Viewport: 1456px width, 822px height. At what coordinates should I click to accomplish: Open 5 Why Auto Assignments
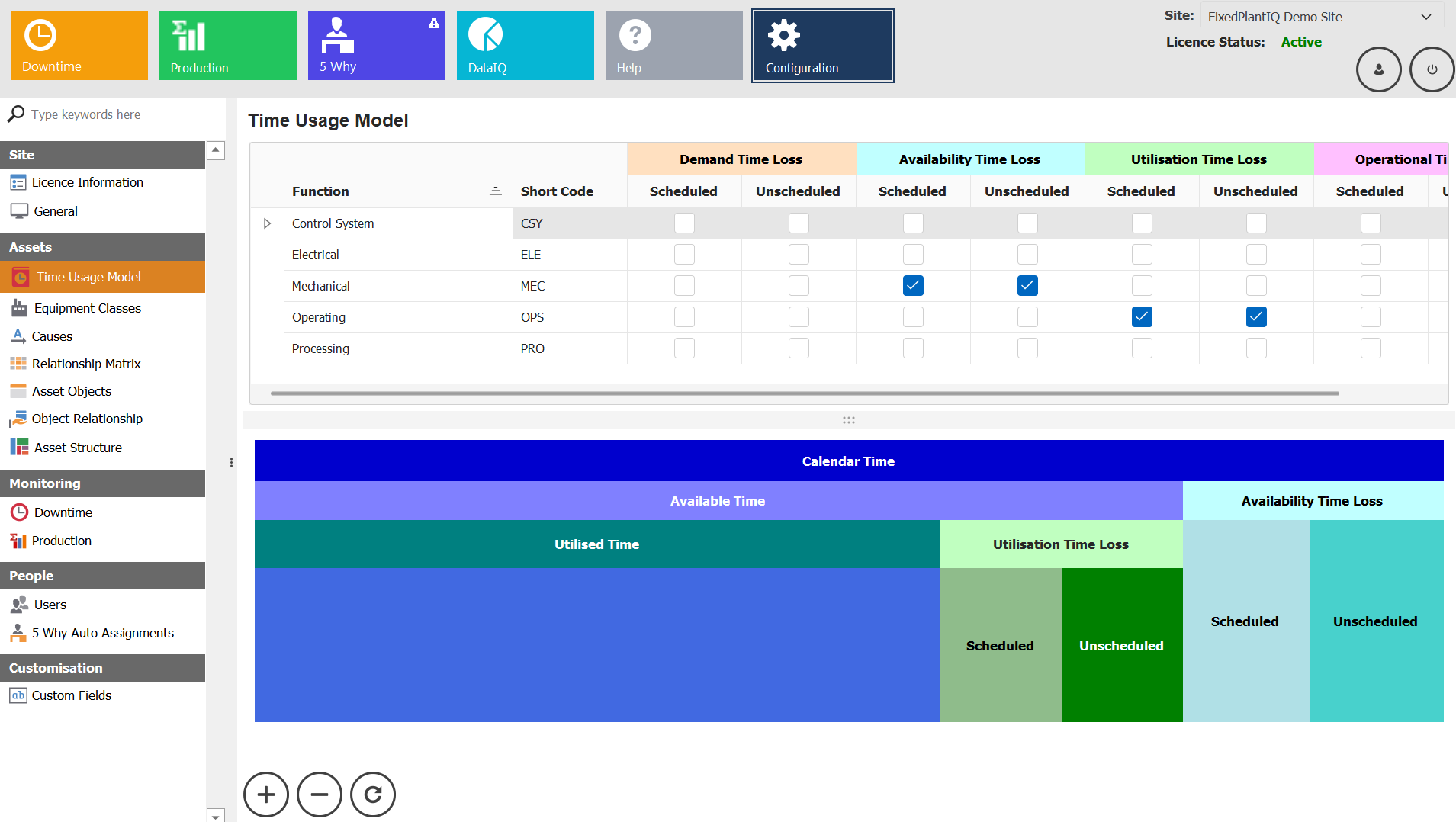[103, 633]
